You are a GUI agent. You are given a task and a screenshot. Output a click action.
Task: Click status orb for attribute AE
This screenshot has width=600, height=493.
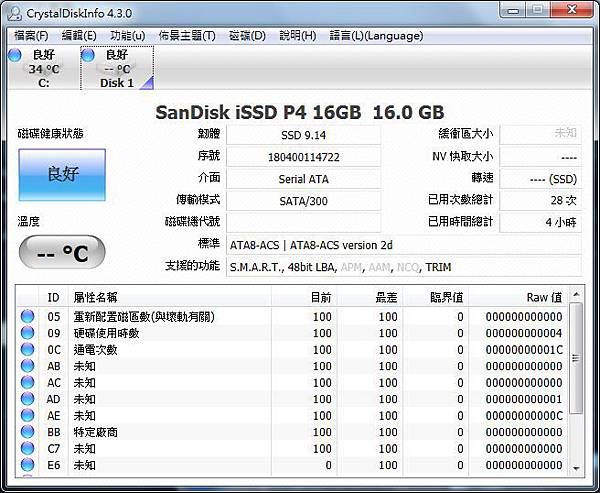[27, 415]
